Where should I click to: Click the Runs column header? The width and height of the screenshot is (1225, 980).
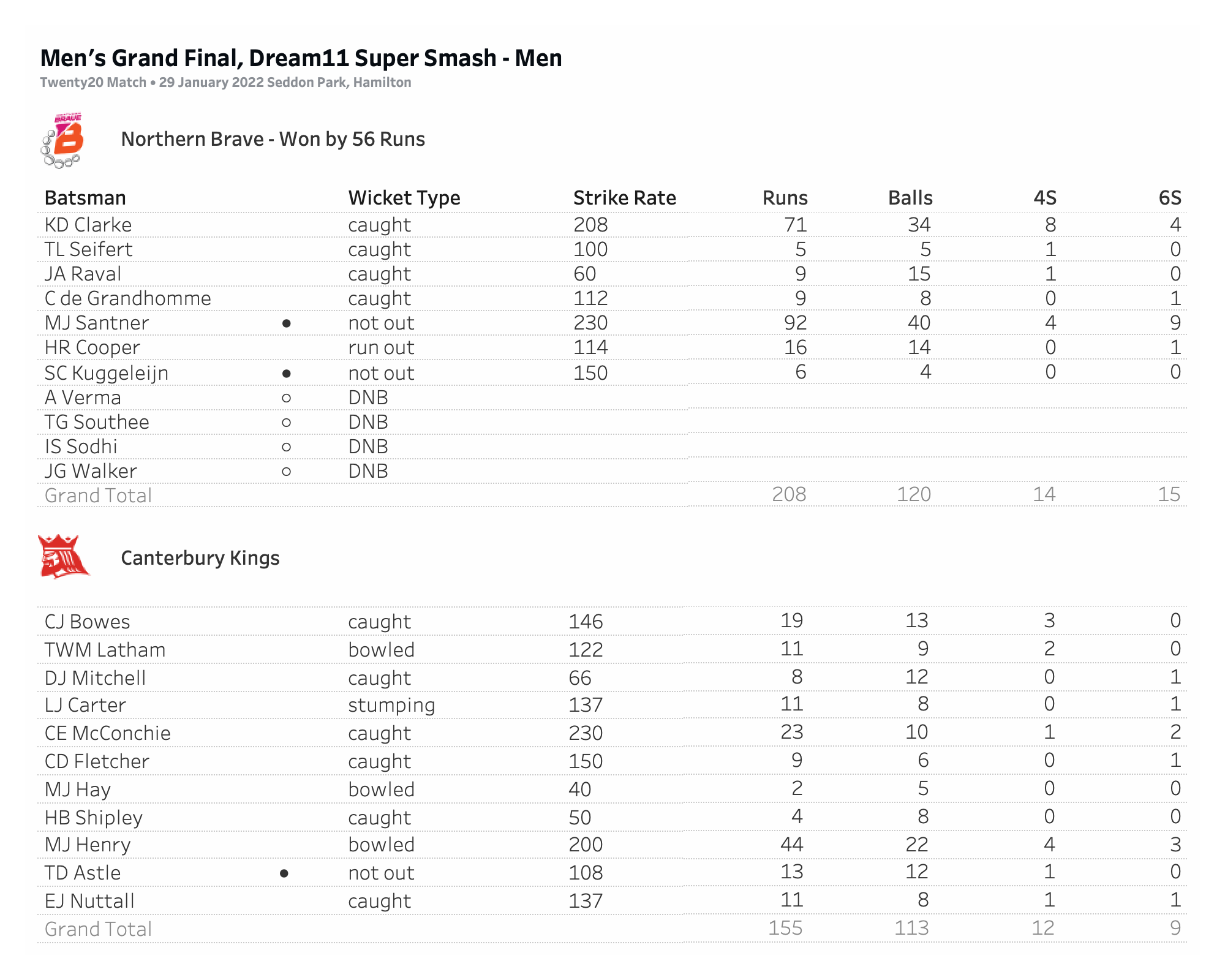click(x=785, y=198)
